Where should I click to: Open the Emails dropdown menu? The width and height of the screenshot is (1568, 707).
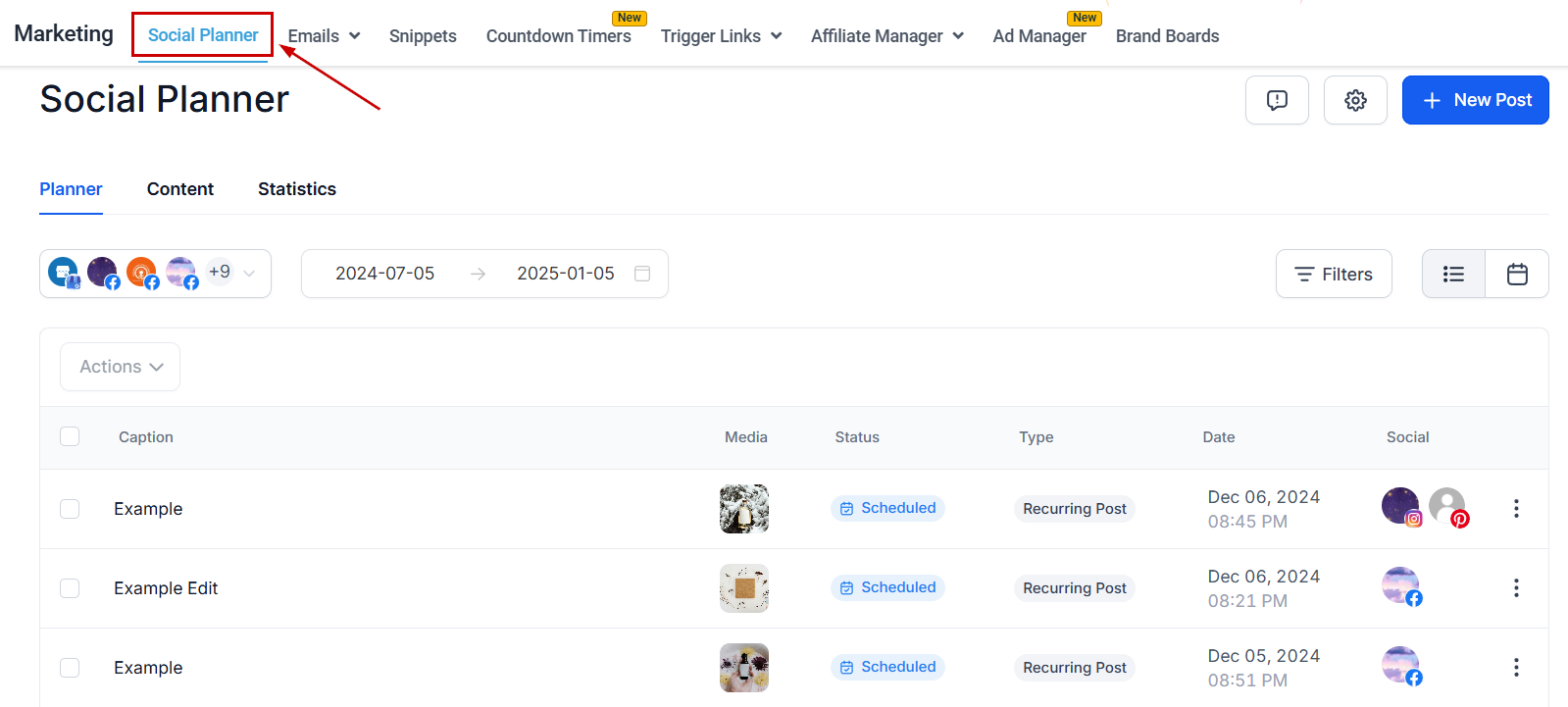324,36
